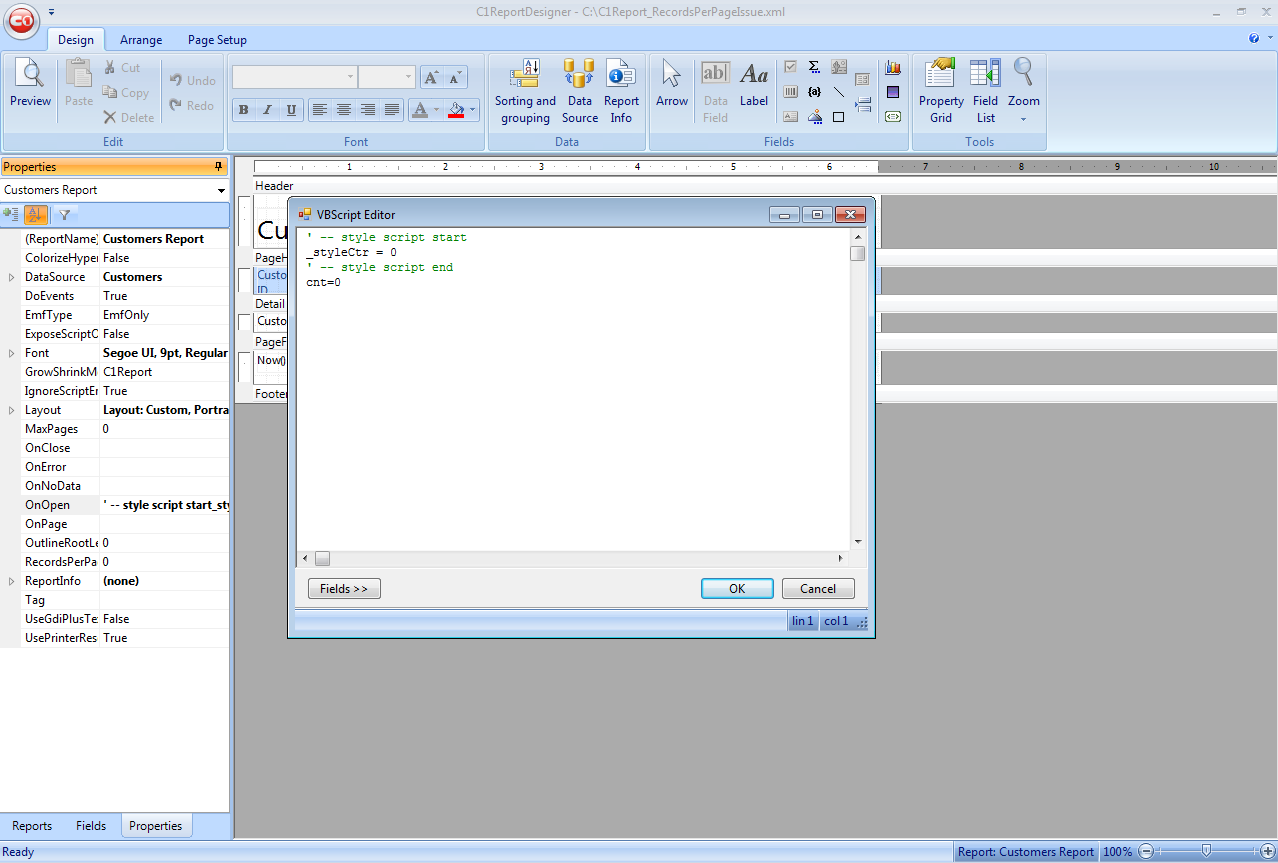Screen dimensions: 1278x863
Task: Open the Zoom dropdown in Tools
Action: click(1023, 92)
